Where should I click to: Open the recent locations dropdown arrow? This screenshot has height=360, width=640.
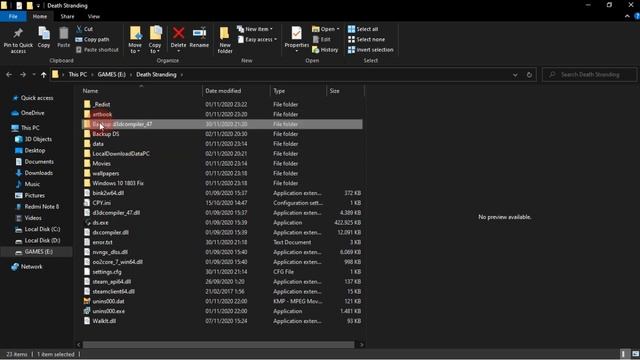(x=33, y=75)
